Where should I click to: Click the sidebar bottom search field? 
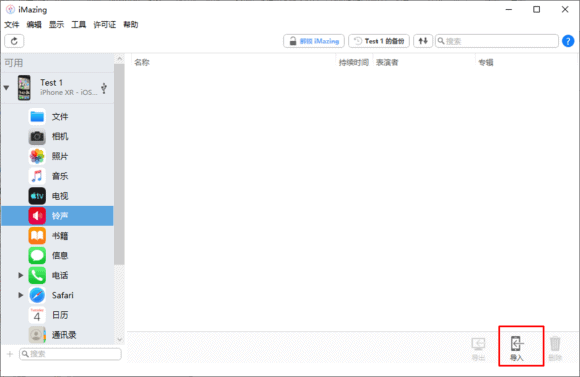click(x=70, y=354)
